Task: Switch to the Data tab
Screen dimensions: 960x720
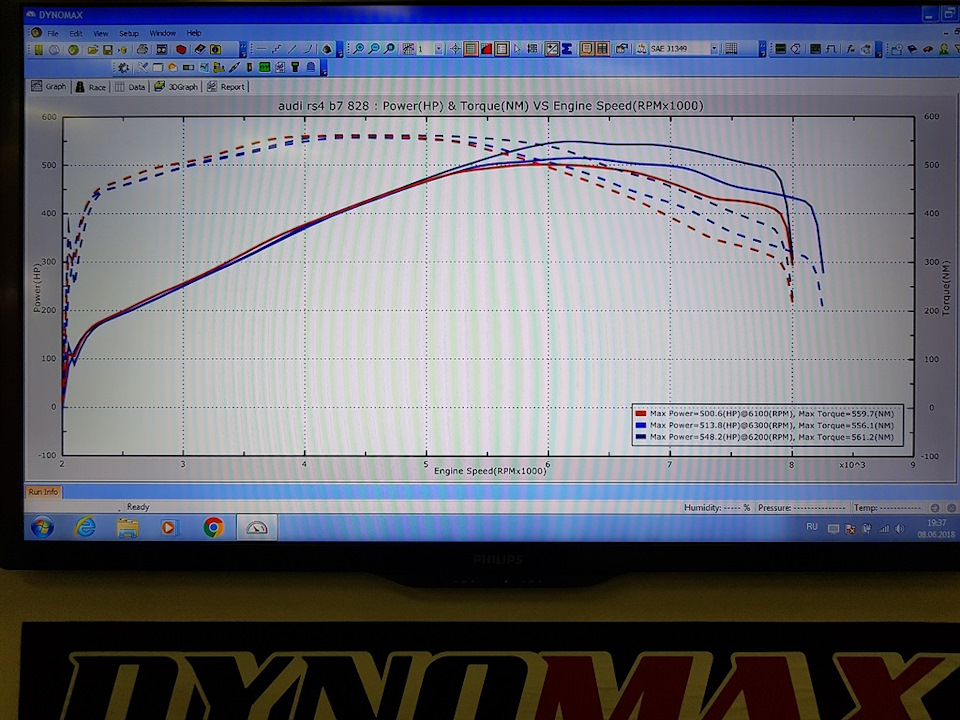Action: click(x=130, y=87)
